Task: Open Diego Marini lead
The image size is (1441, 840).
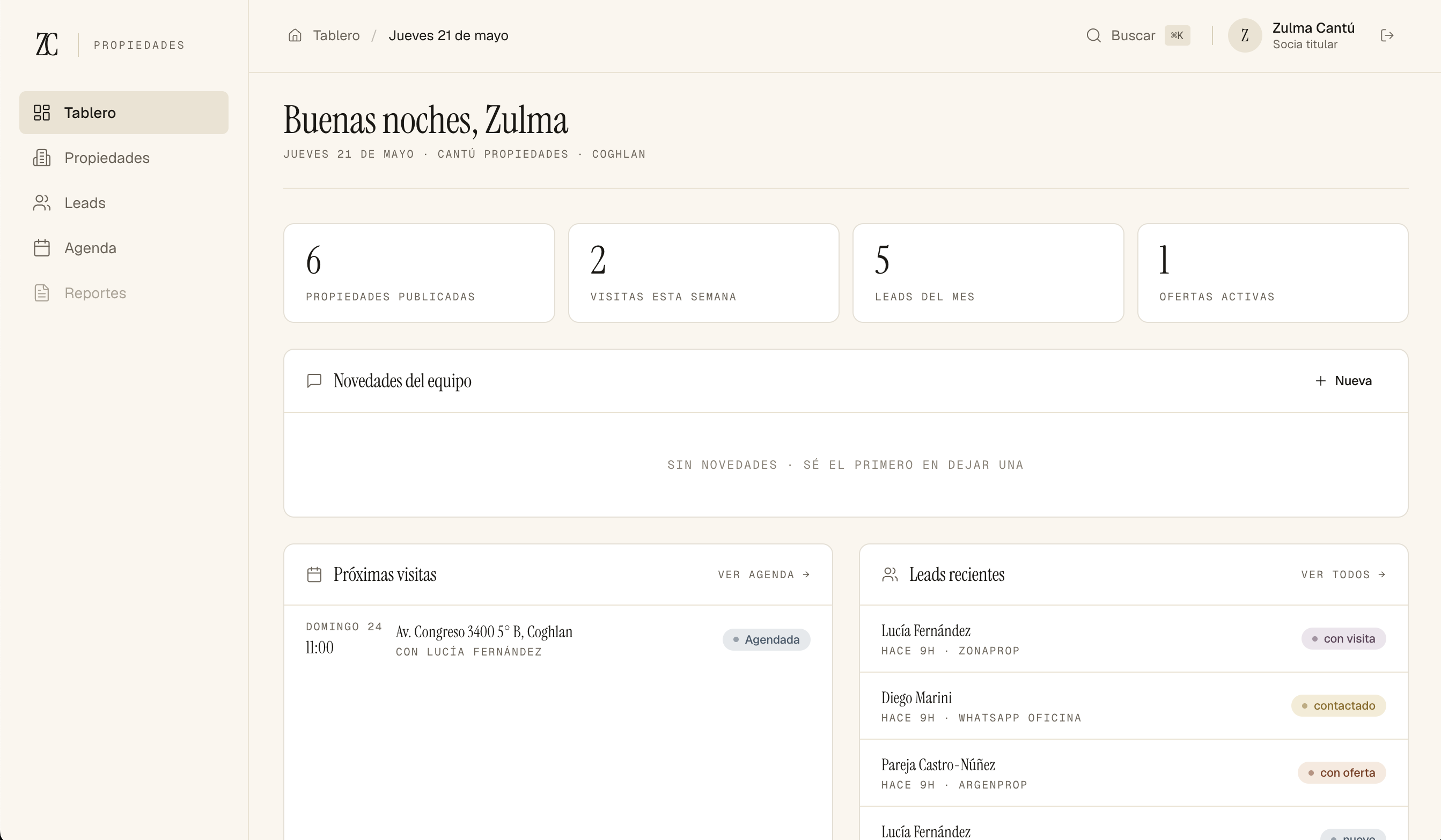Action: coord(1134,706)
